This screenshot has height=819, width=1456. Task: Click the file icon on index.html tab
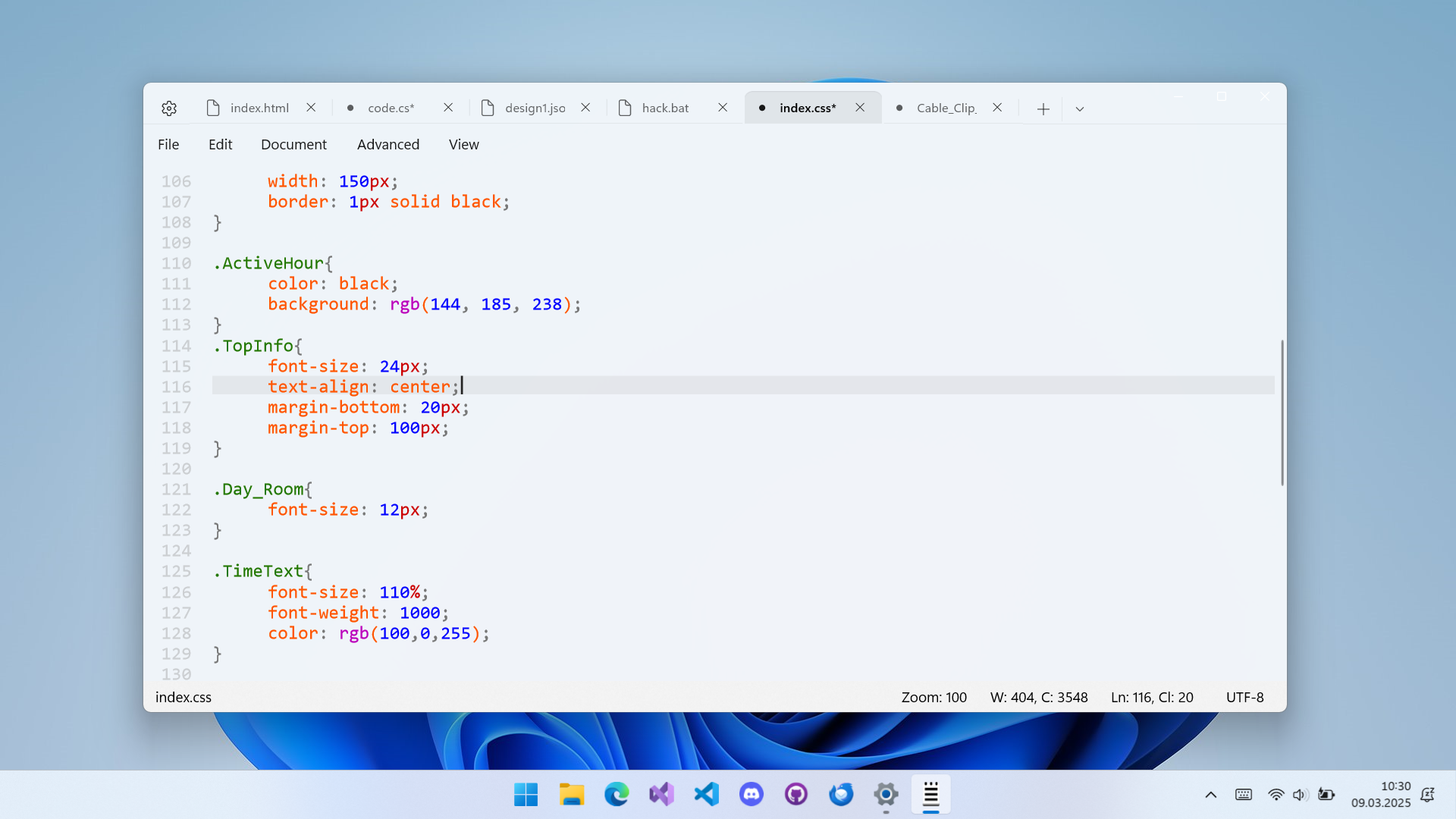coord(213,108)
